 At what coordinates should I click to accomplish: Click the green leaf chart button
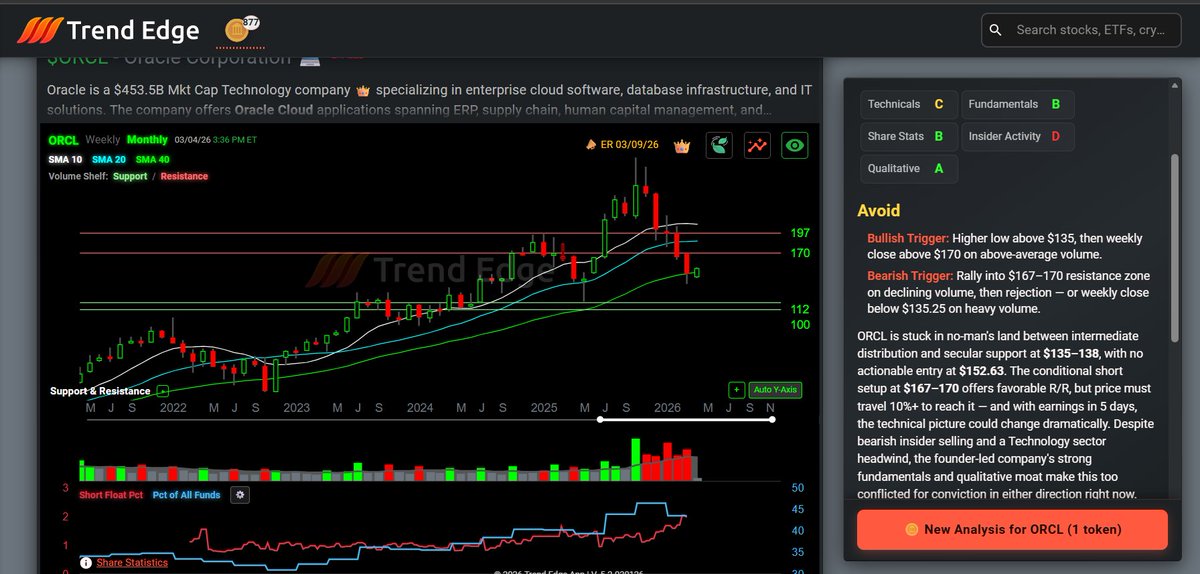[x=719, y=145]
